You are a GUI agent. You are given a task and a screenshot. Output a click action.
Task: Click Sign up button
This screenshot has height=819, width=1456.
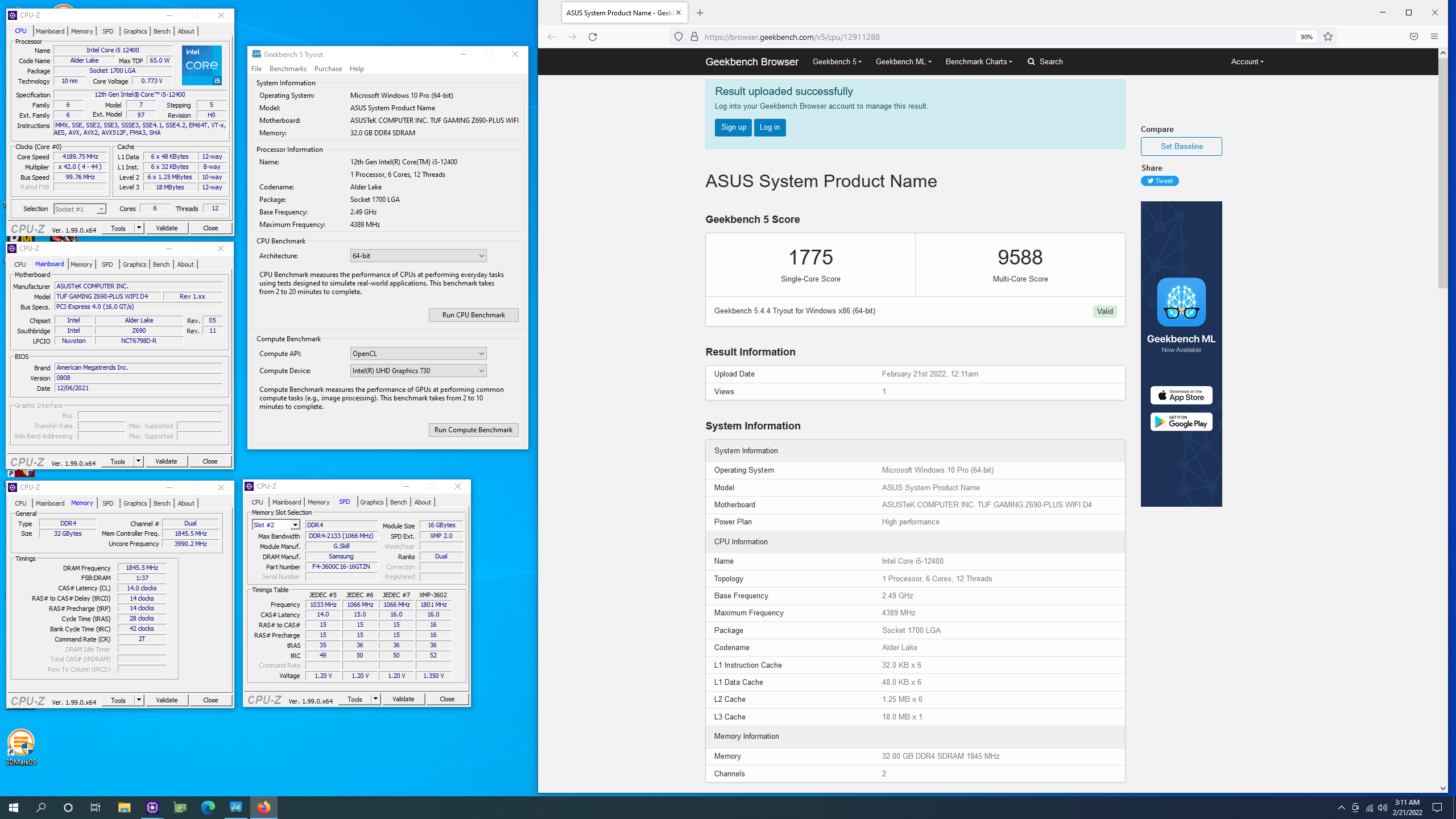point(733,127)
